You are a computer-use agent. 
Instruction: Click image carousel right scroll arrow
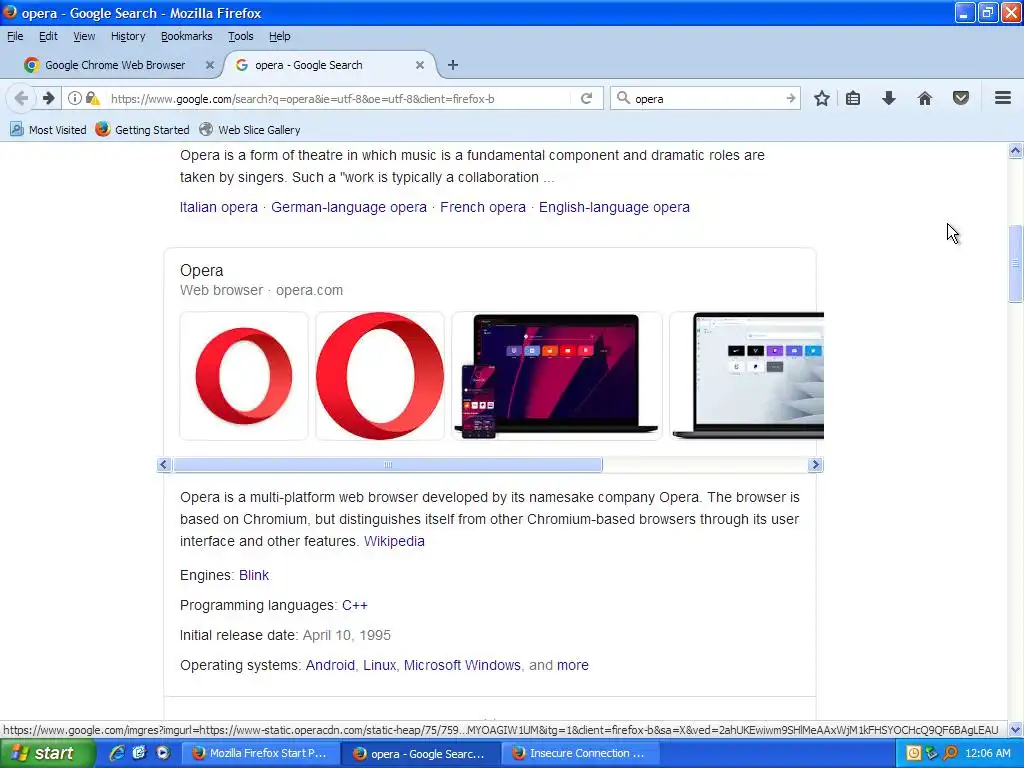coord(814,464)
